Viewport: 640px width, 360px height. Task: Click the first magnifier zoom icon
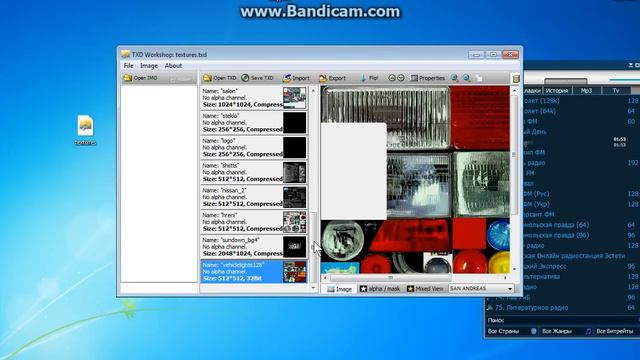(455, 78)
